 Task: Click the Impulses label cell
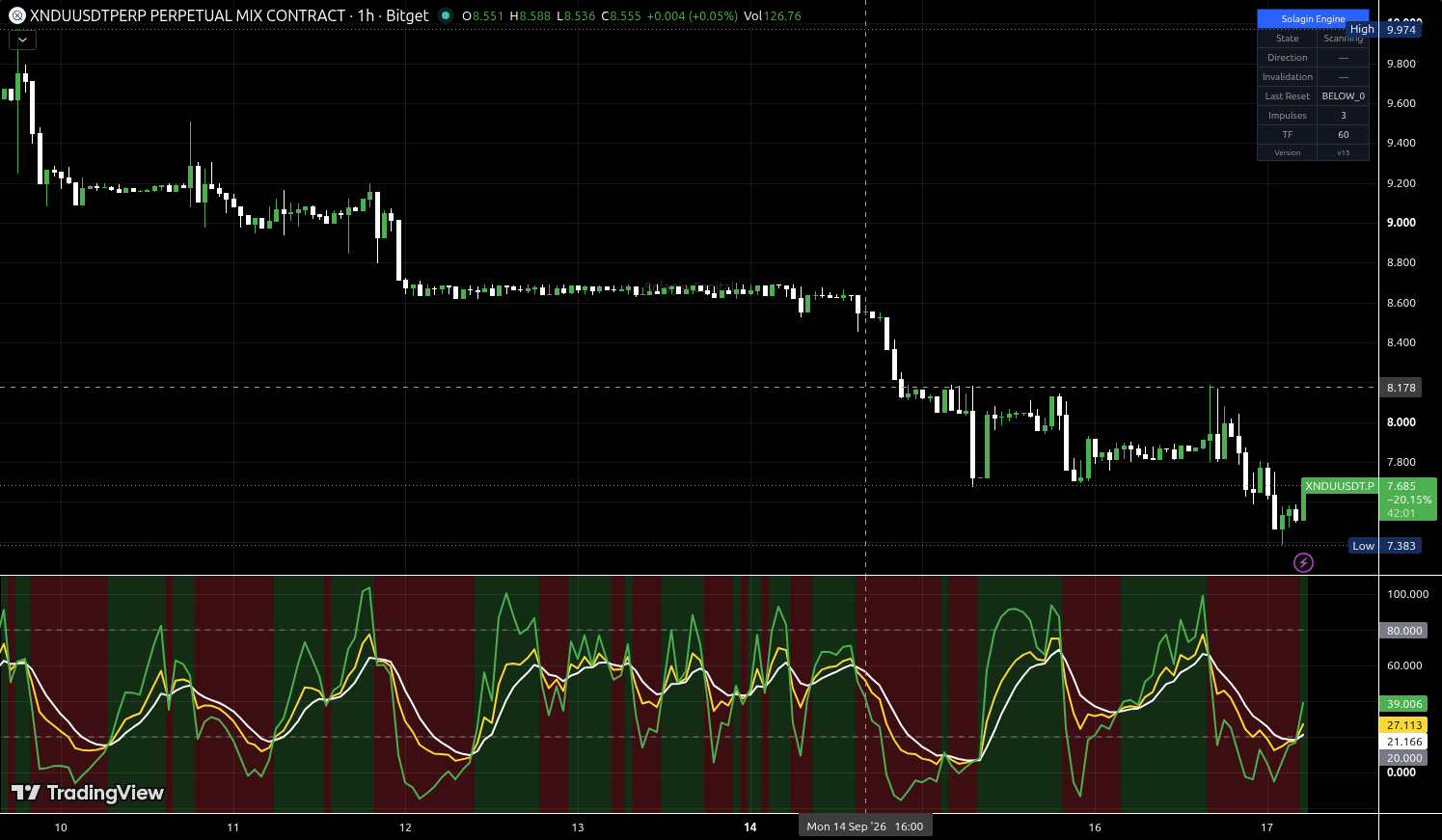(1288, 116)
